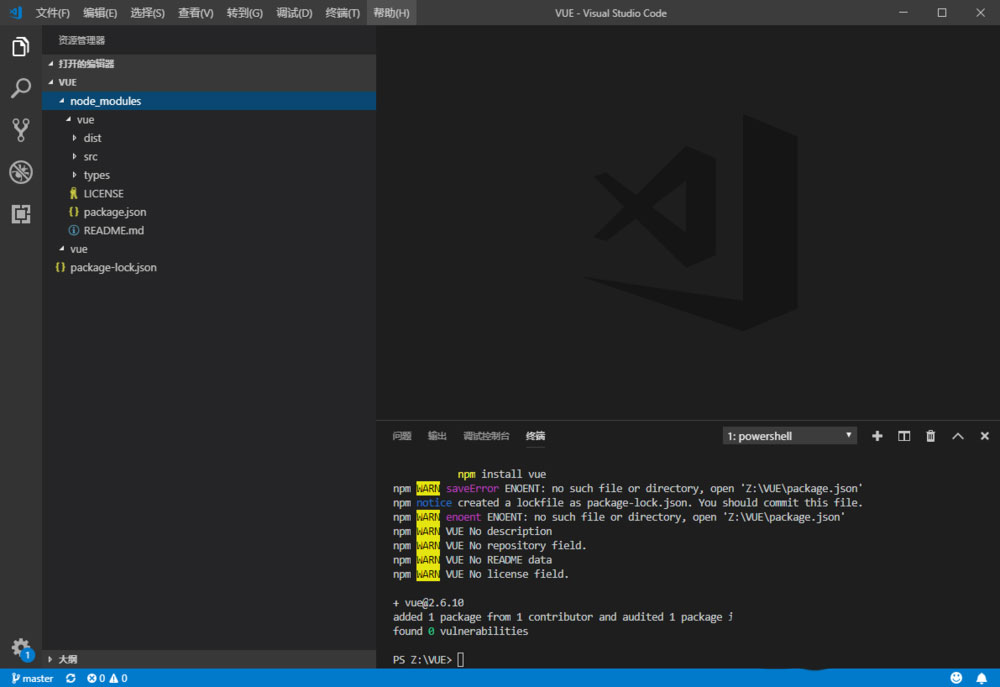
Task: Open the 帮助 menu
Action: [x=391, y=13]
